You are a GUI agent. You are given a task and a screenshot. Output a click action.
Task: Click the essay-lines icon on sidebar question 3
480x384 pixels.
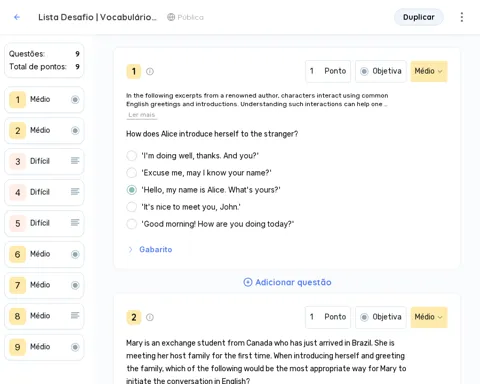click(75, 161)
